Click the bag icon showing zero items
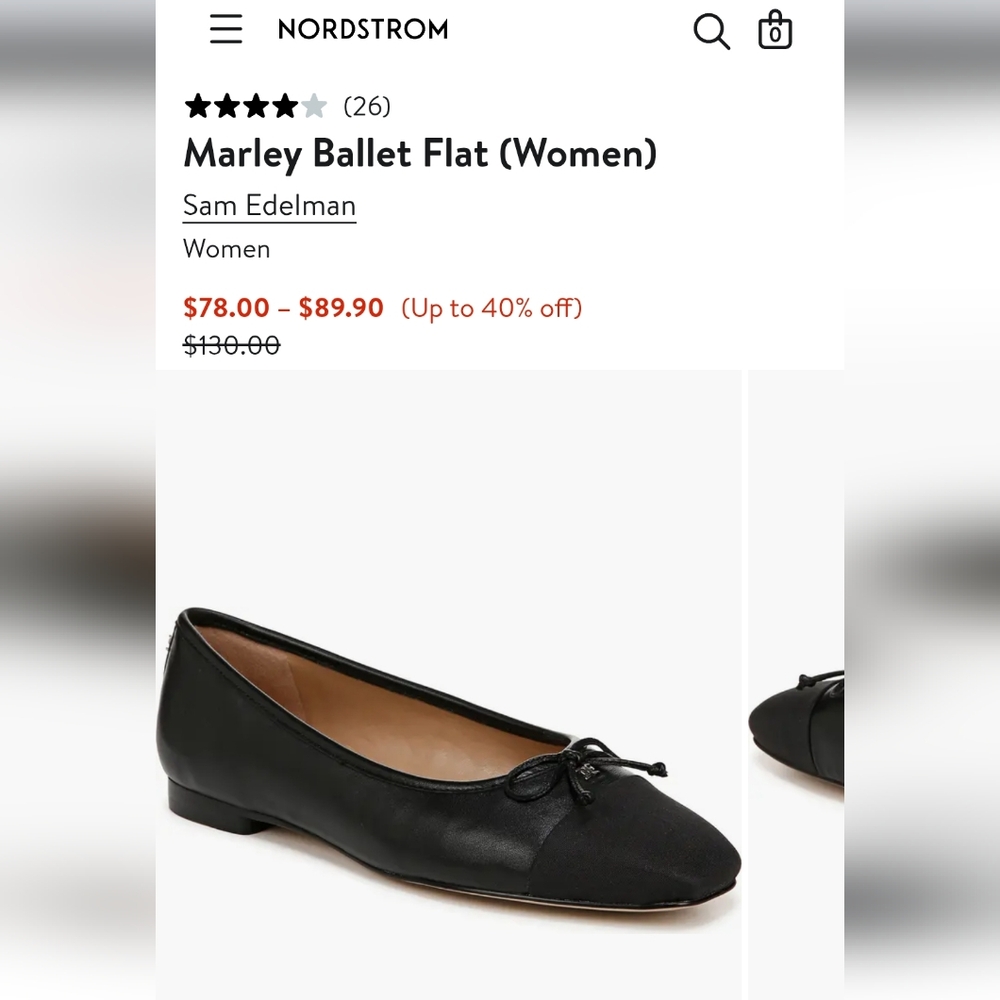This screenshot has height=1000, width=1000. click(775, 31)
